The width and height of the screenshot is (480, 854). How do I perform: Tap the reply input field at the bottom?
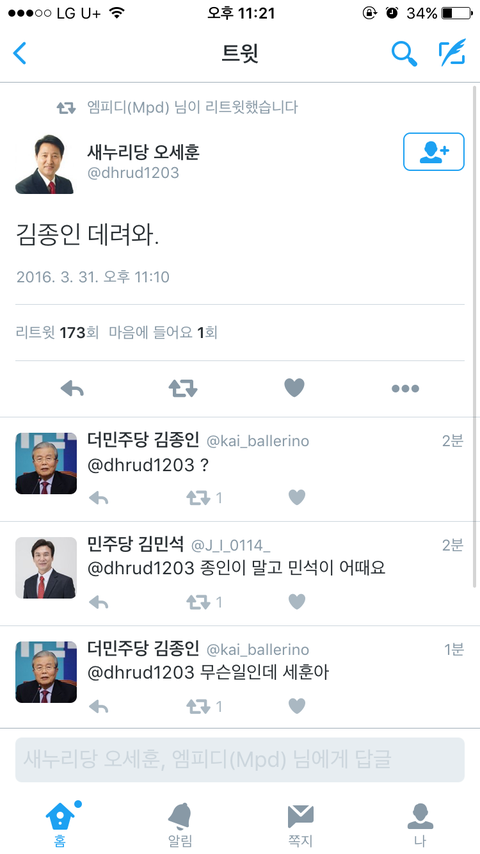click(x=240, y=760)
